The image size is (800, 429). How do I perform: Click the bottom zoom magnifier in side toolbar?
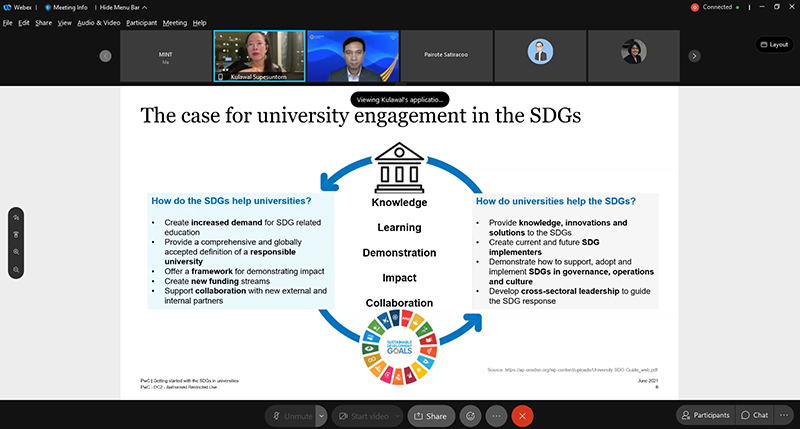[x=17, y=269]
